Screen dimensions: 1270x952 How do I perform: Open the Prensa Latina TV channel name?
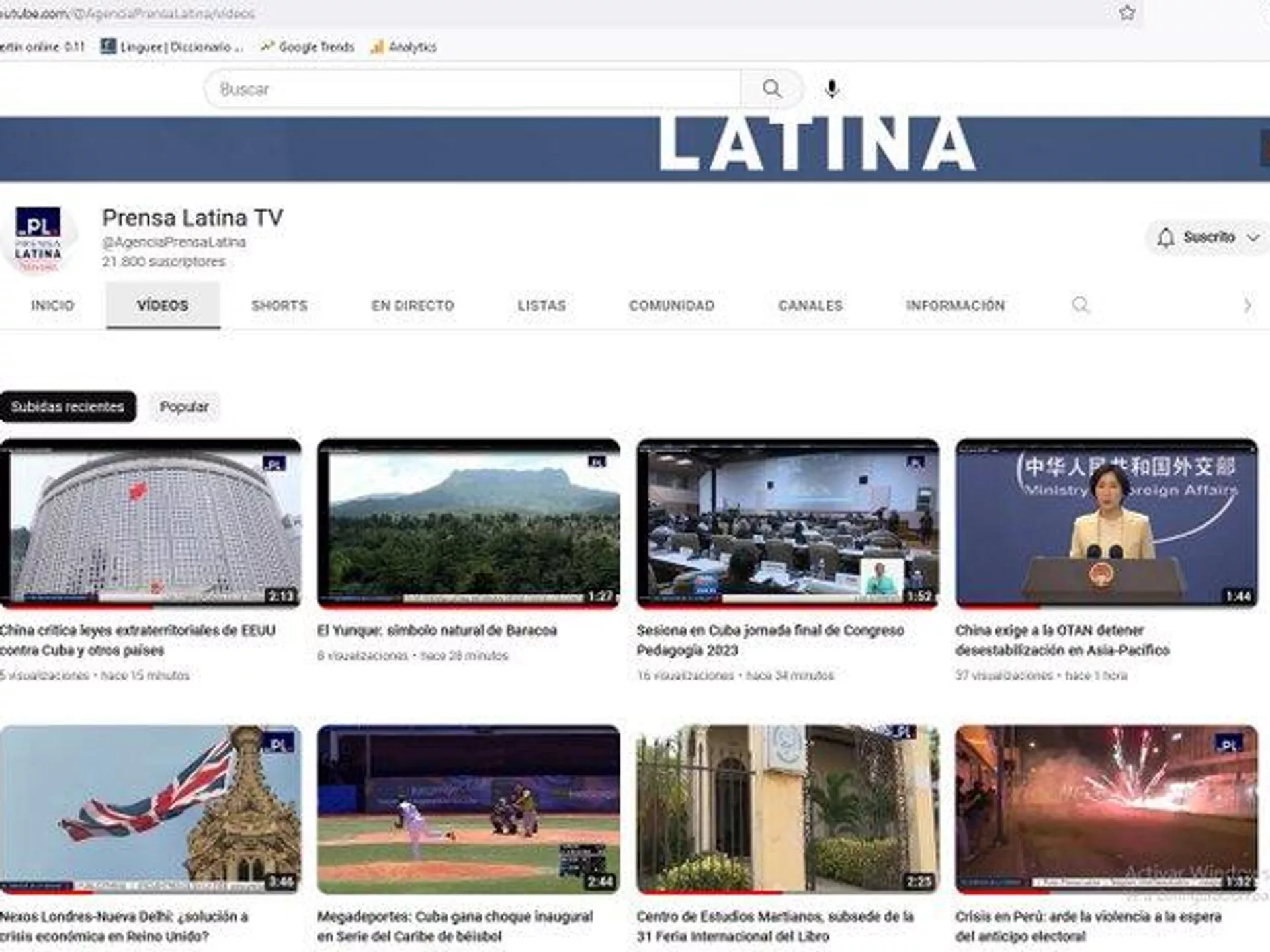192,218
